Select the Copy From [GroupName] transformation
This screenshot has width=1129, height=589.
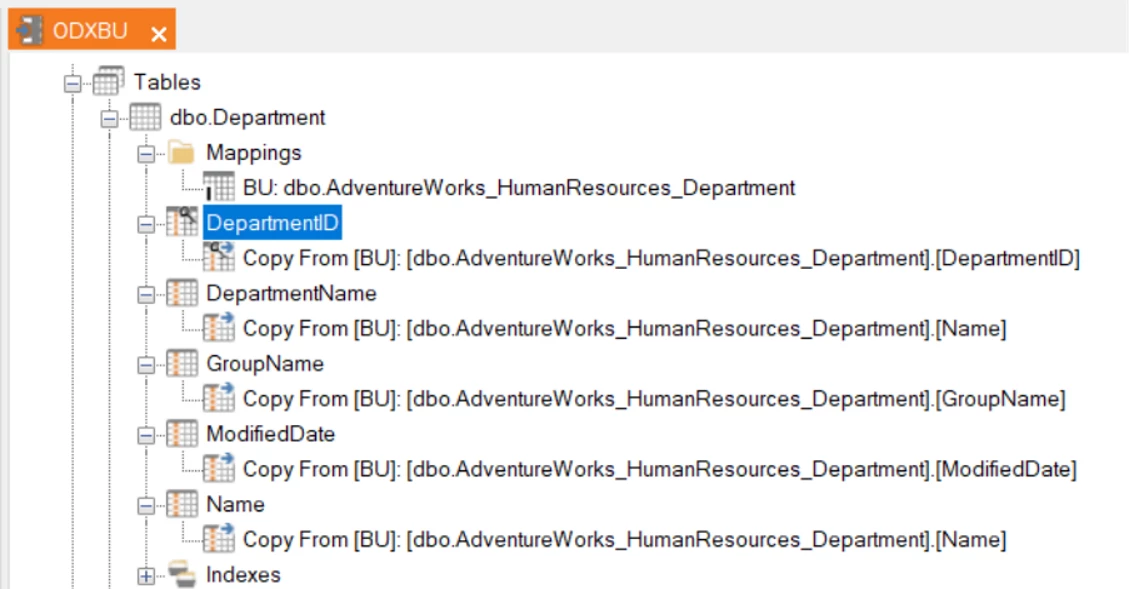coord(654,399)
